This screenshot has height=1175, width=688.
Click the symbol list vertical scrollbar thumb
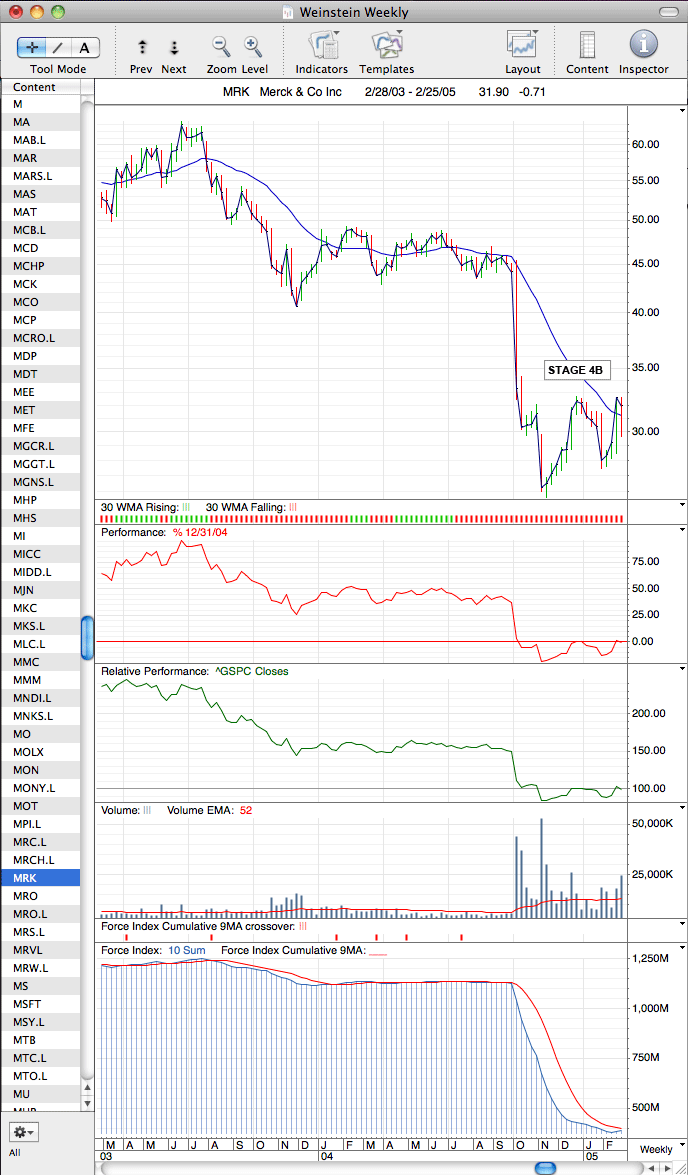click(x=88, y=637)
